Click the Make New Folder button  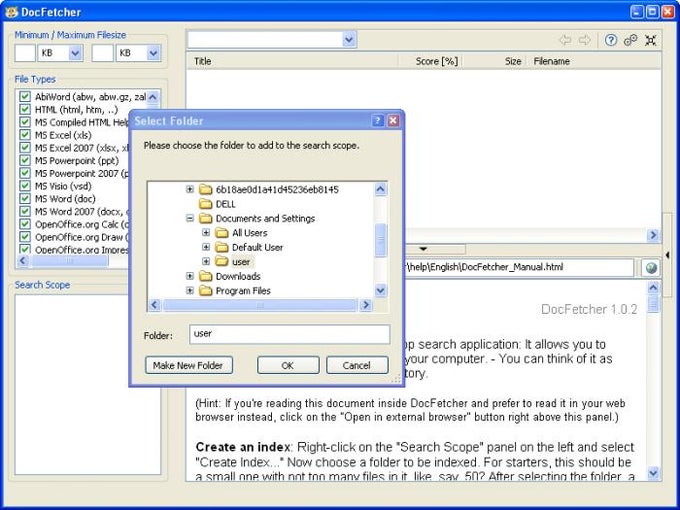tap(189, 365)
